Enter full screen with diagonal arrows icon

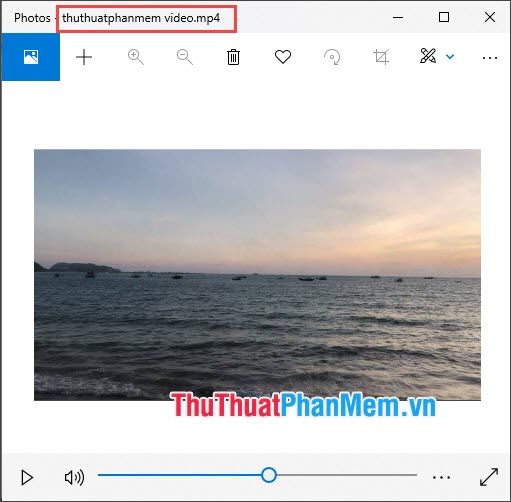[489, 477]
